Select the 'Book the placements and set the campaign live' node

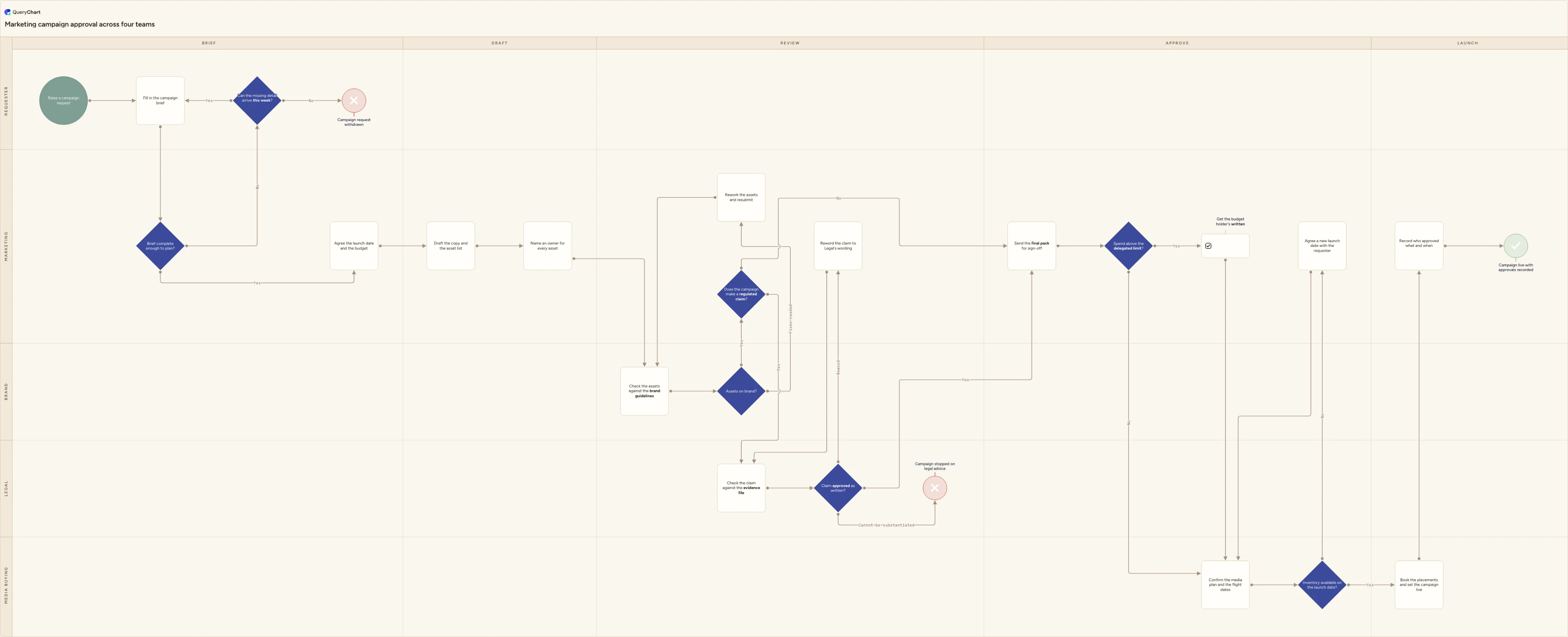[x=1418, y=585]
